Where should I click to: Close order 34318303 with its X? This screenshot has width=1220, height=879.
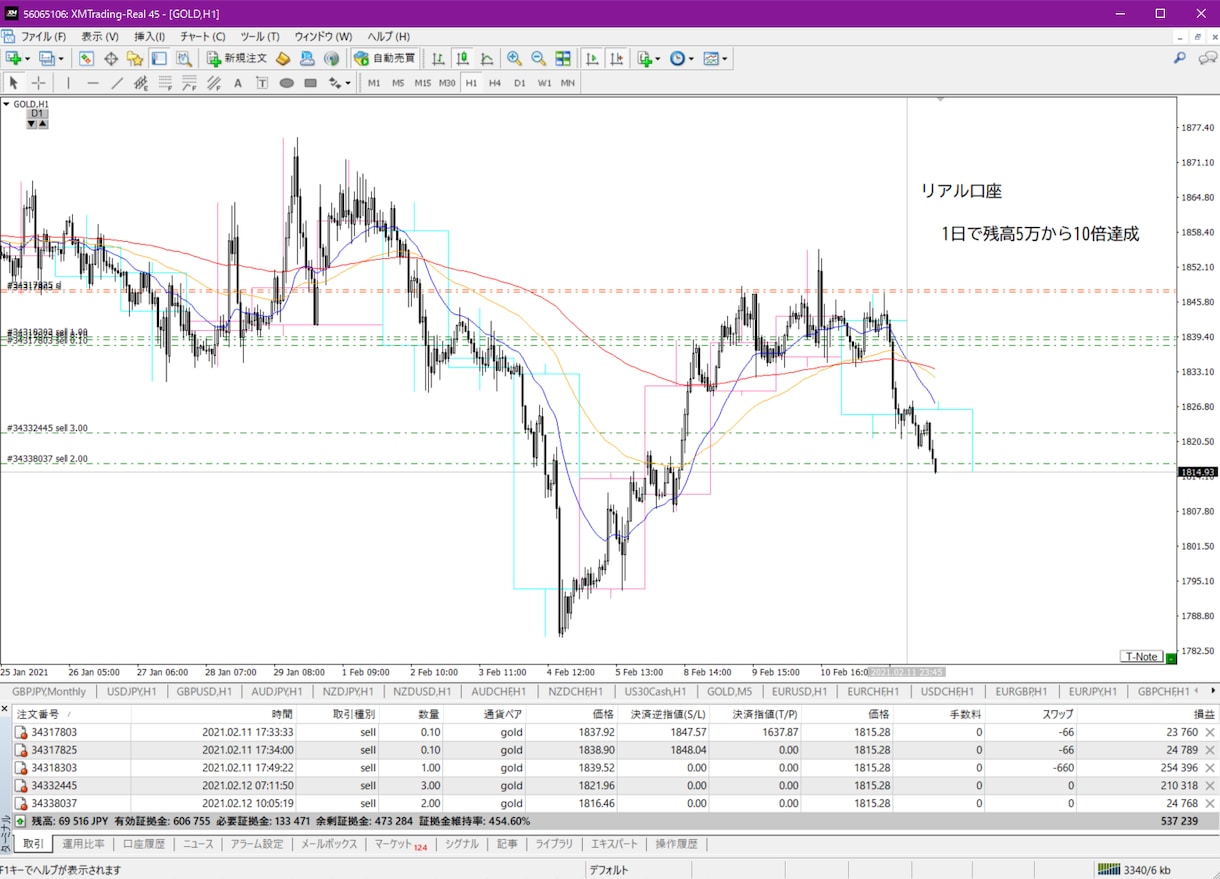(x=1210, y=768)
